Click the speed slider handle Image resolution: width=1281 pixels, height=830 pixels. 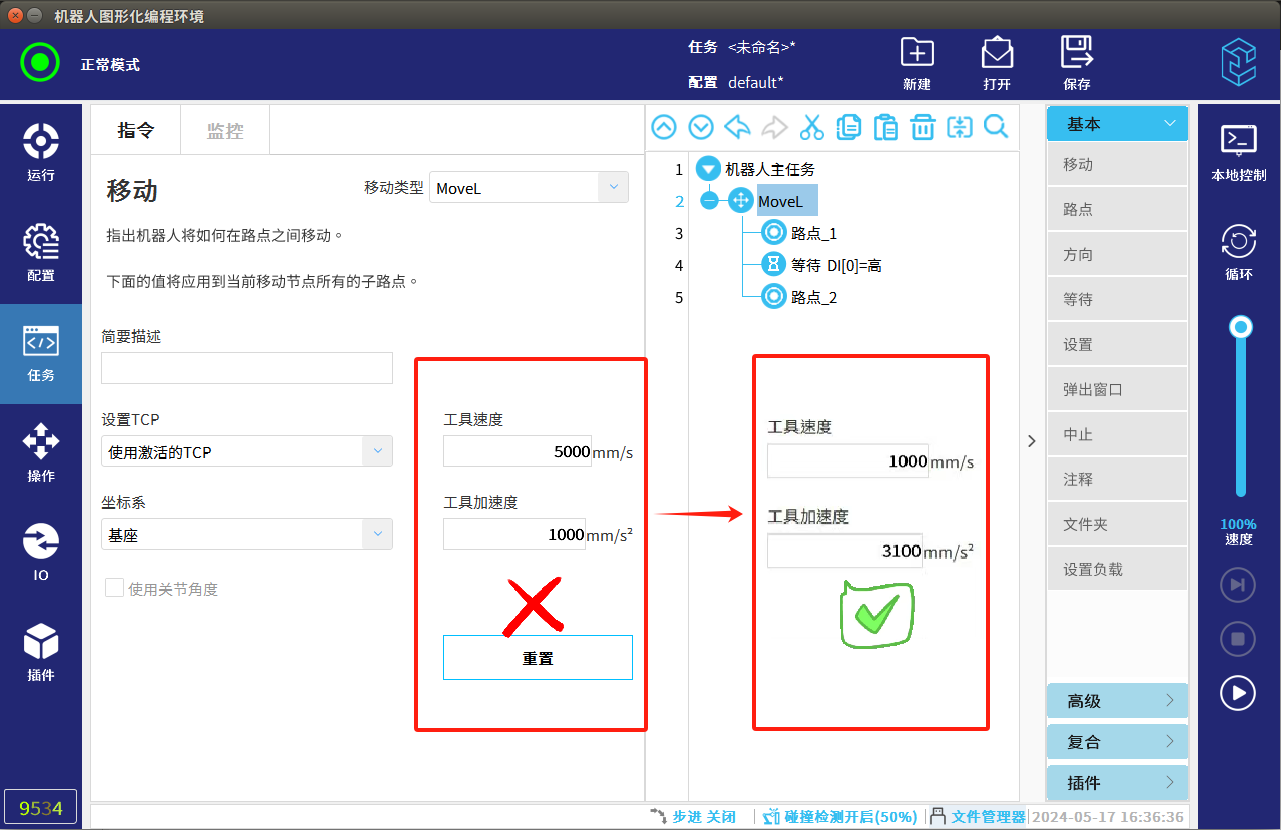click(x=1241, y=327)
